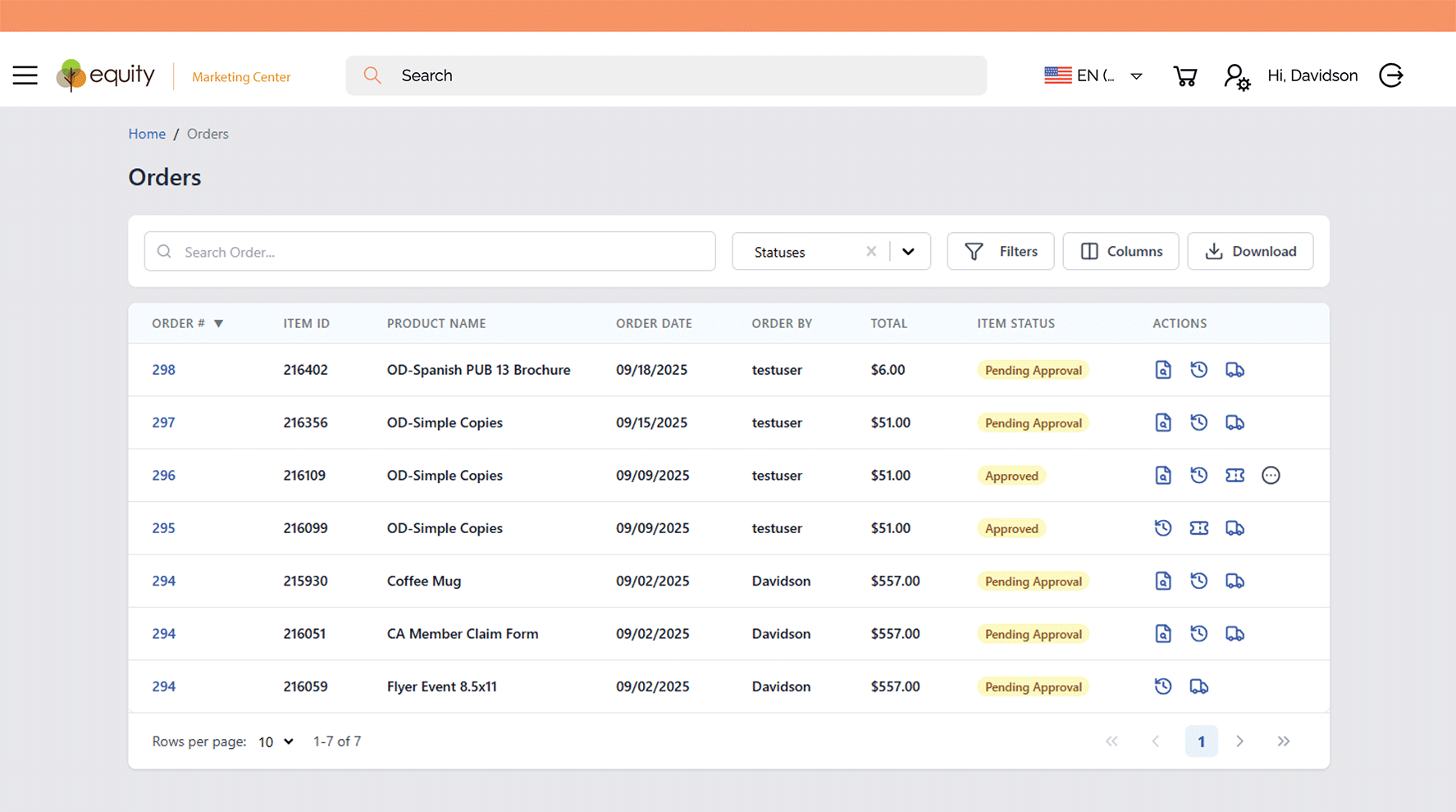
Task: Open the more options ellipsis for order 296
Action: click(1271, 475)
